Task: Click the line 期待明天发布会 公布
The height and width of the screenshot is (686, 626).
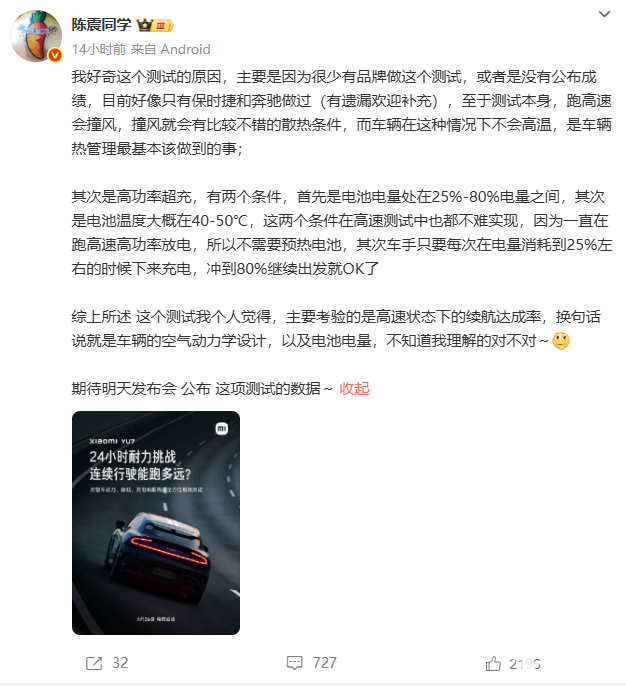Action: [202, 388]
